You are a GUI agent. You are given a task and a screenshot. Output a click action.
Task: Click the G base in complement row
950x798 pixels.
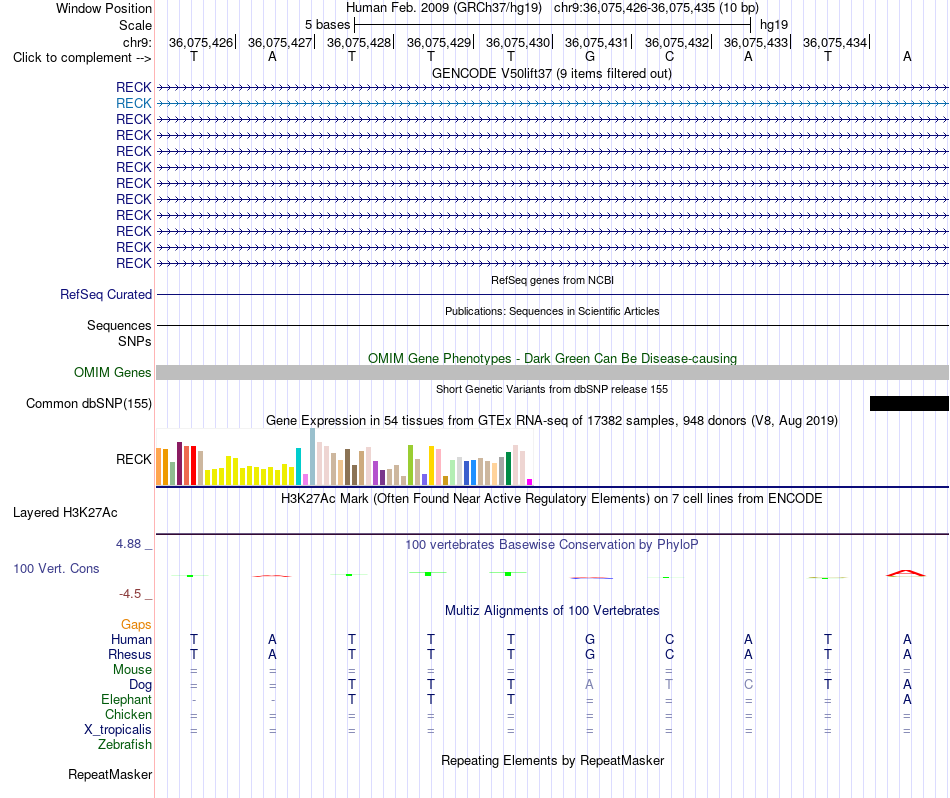pos(590,56)
